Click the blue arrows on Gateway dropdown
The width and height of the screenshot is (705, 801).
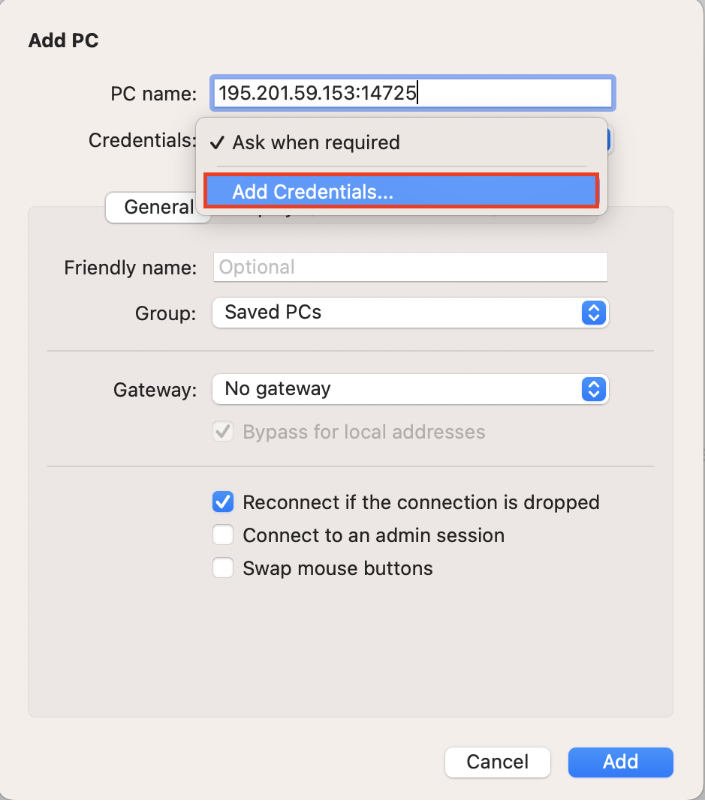pos(594,389)
